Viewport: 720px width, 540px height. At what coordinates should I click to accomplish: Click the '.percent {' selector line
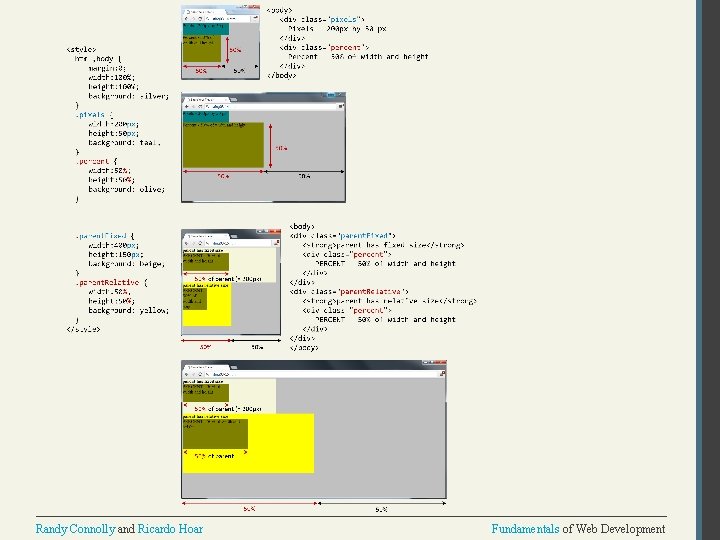pos(96,162)
